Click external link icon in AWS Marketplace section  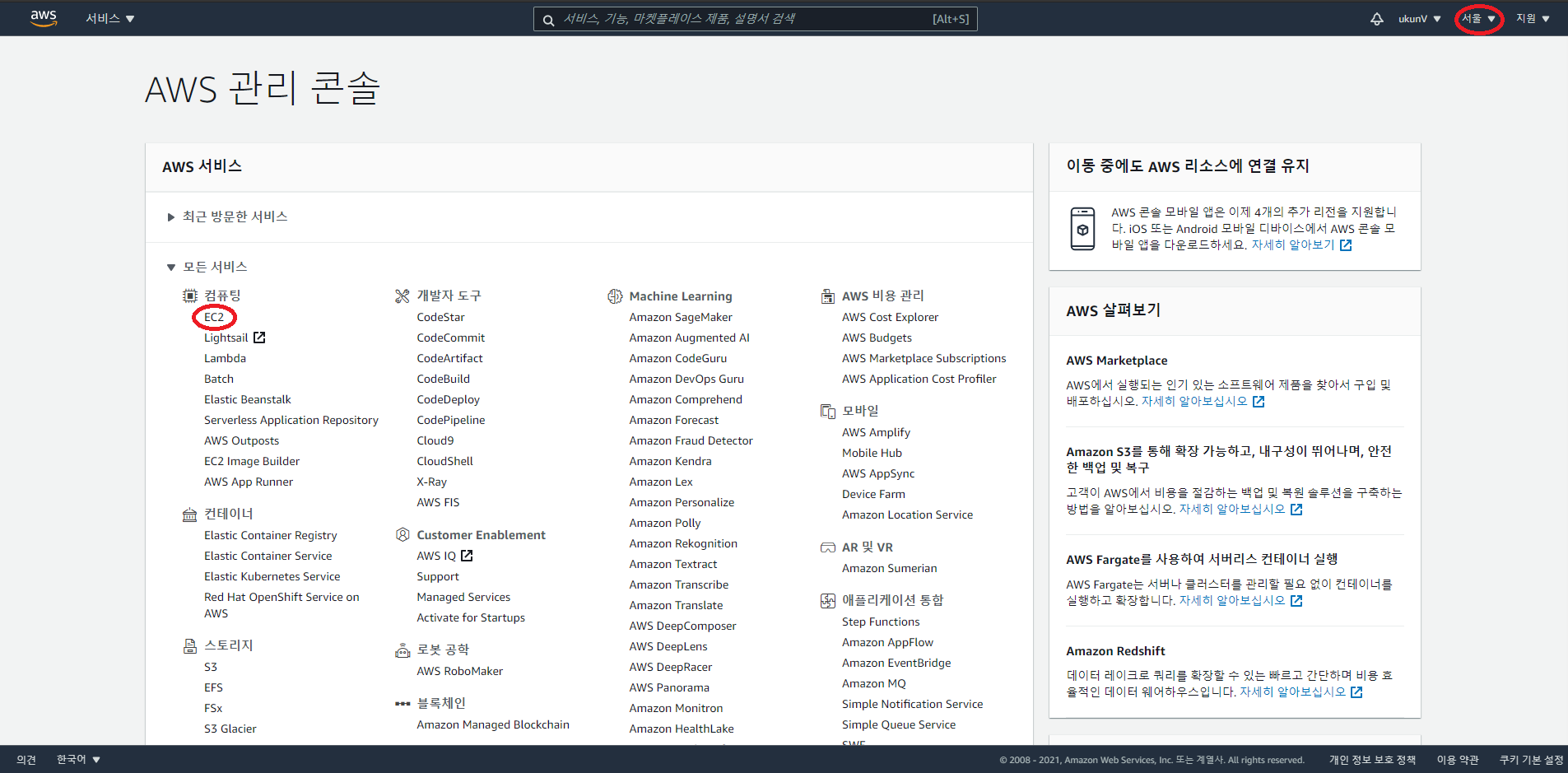pyautogui.click(x=1259, y=402)
